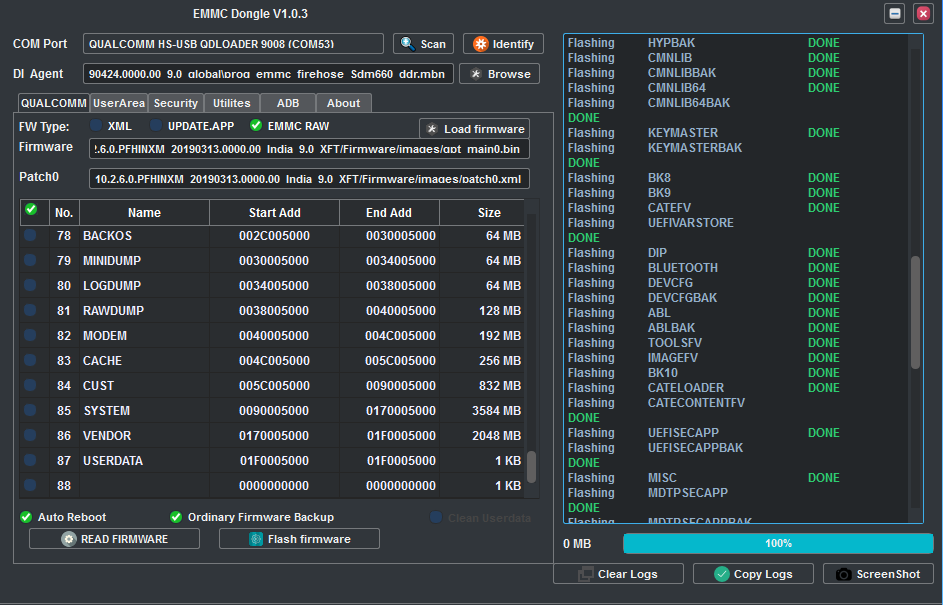Select the UPDATE.APP firmware type
Viewport: 943px width, 605px height.
156,125
